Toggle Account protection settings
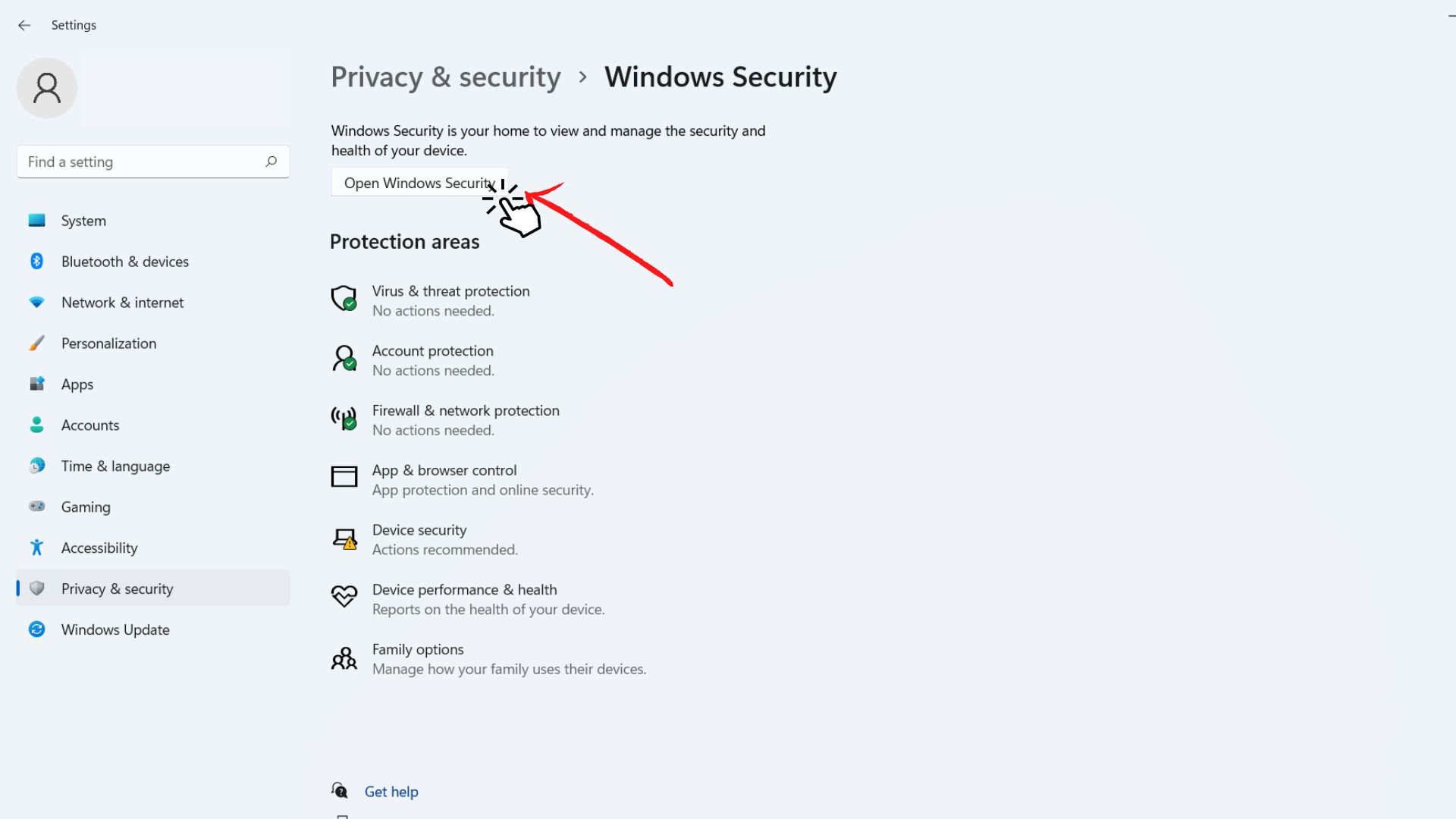 432,360
